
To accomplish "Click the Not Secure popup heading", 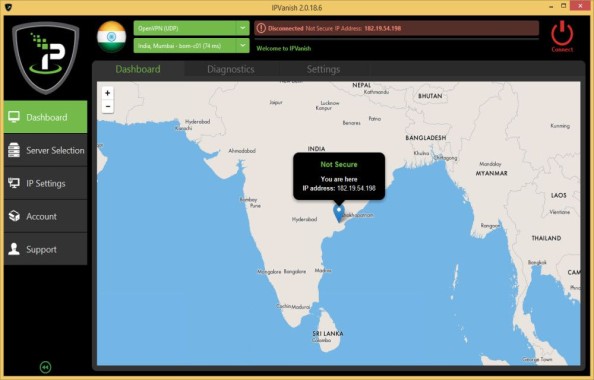I will [339, 164].
